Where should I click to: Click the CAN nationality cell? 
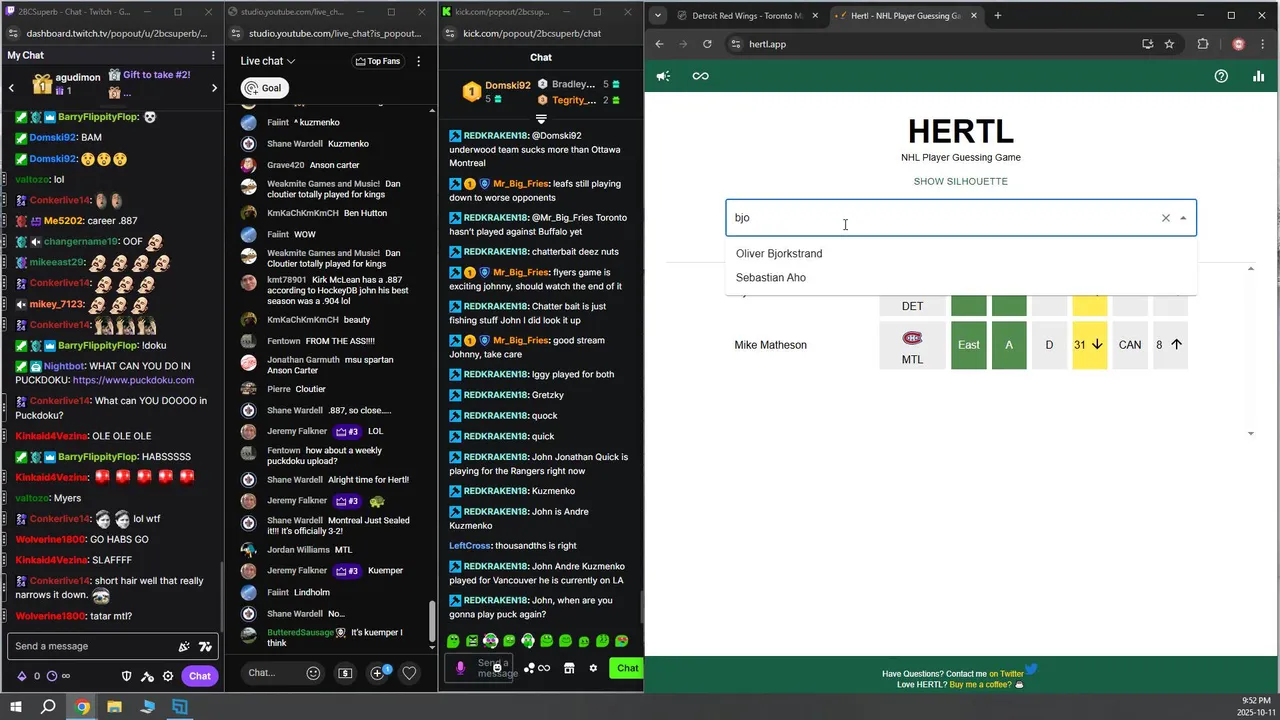[1130, 345]
